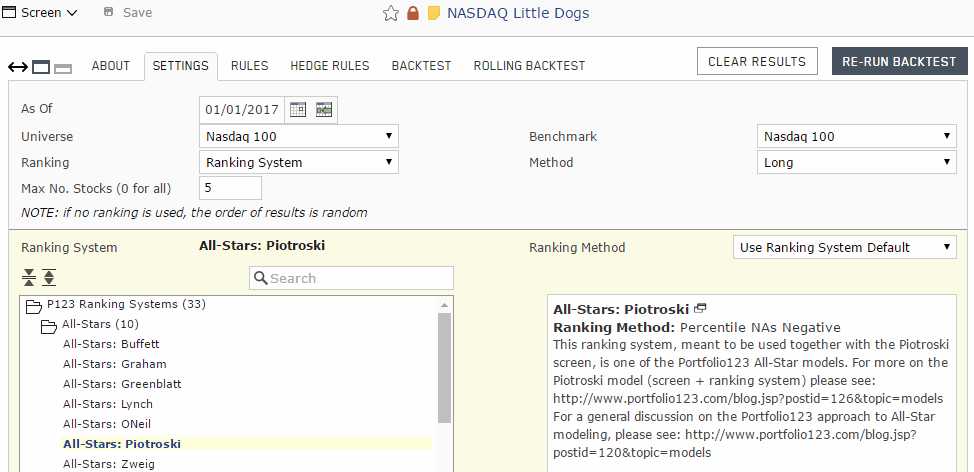The width and height of the screenshot is (974, 472).
Task: Click the collapse all tree icon
Action: (29, 278)
